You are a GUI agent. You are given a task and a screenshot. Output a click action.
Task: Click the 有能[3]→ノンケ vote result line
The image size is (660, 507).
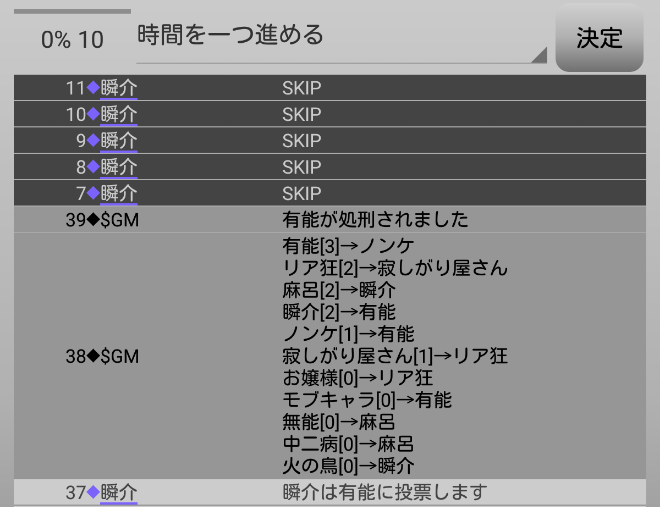[x=348, y=246]
